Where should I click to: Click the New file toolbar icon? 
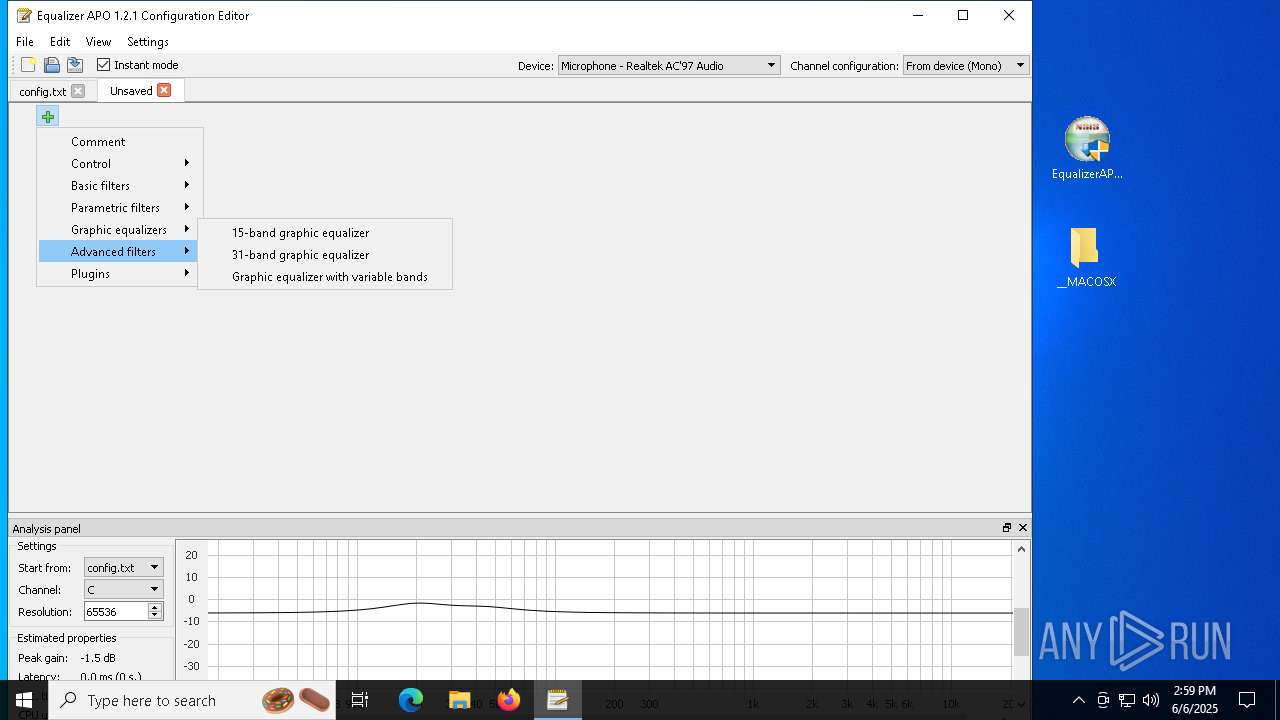[28, 65]
